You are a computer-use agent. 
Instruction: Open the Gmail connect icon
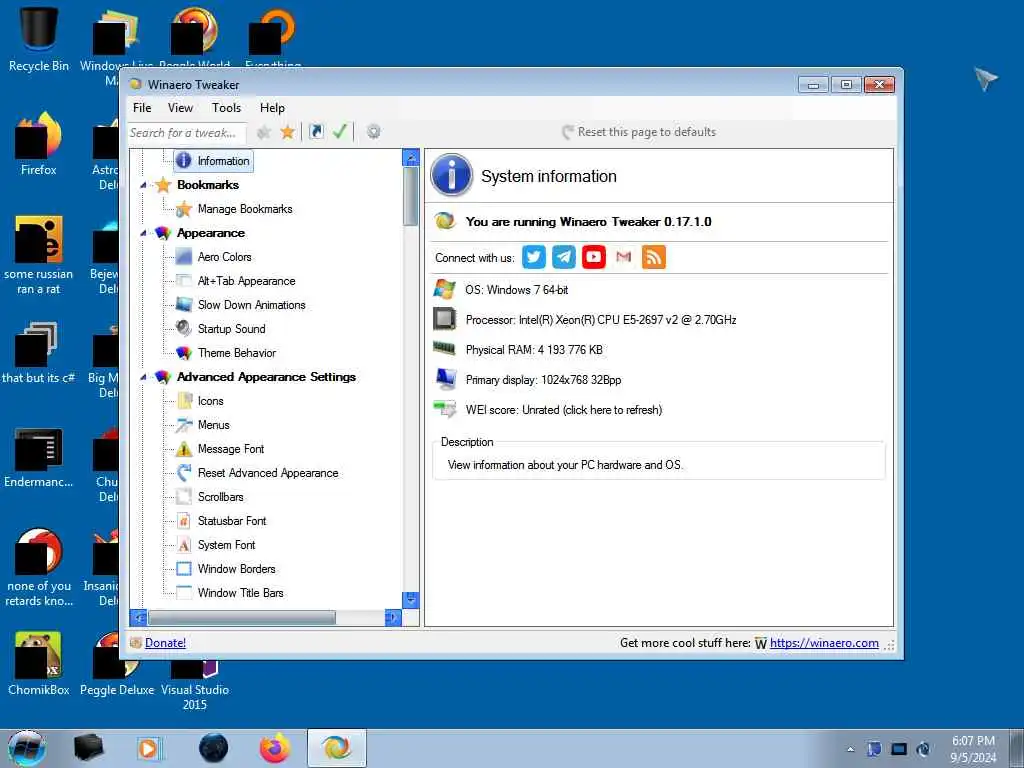click(x=624, y=257)
